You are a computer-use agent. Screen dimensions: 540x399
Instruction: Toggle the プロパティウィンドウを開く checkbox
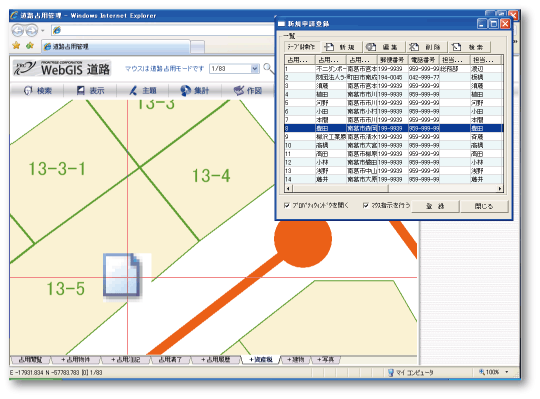click(287, 206)
